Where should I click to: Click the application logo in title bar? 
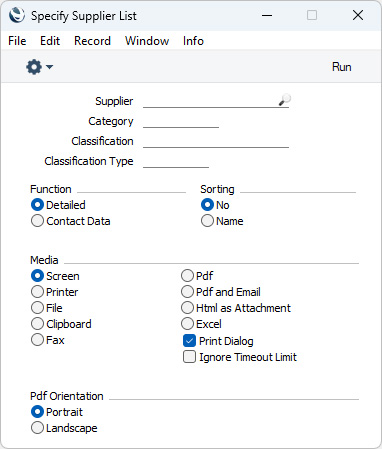click(x=17, y=15)
